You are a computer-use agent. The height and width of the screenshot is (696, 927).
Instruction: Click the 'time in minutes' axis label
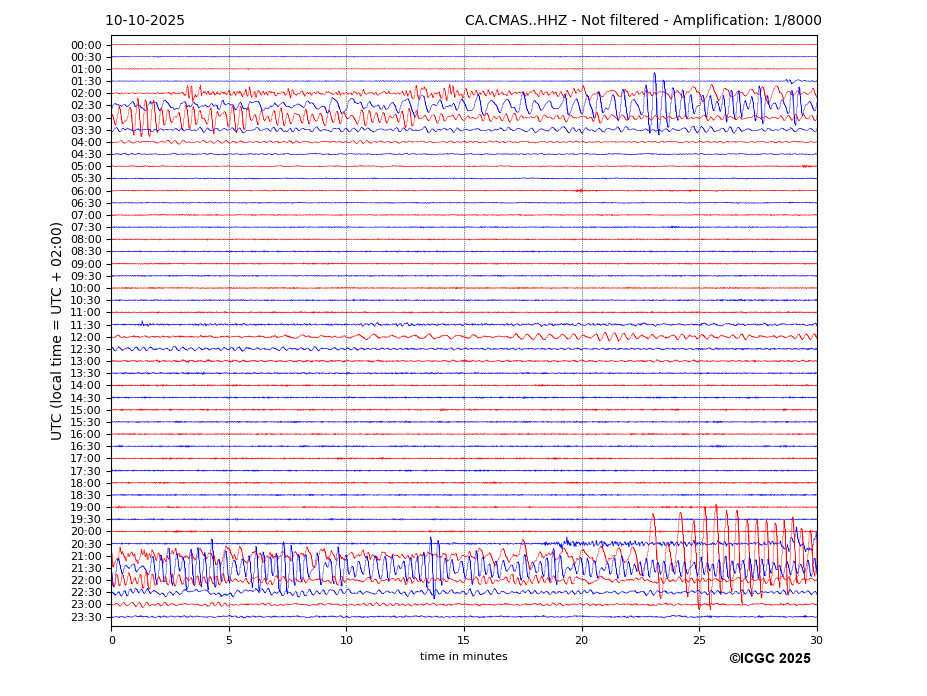pyautogui.click(x=463, y=657)
